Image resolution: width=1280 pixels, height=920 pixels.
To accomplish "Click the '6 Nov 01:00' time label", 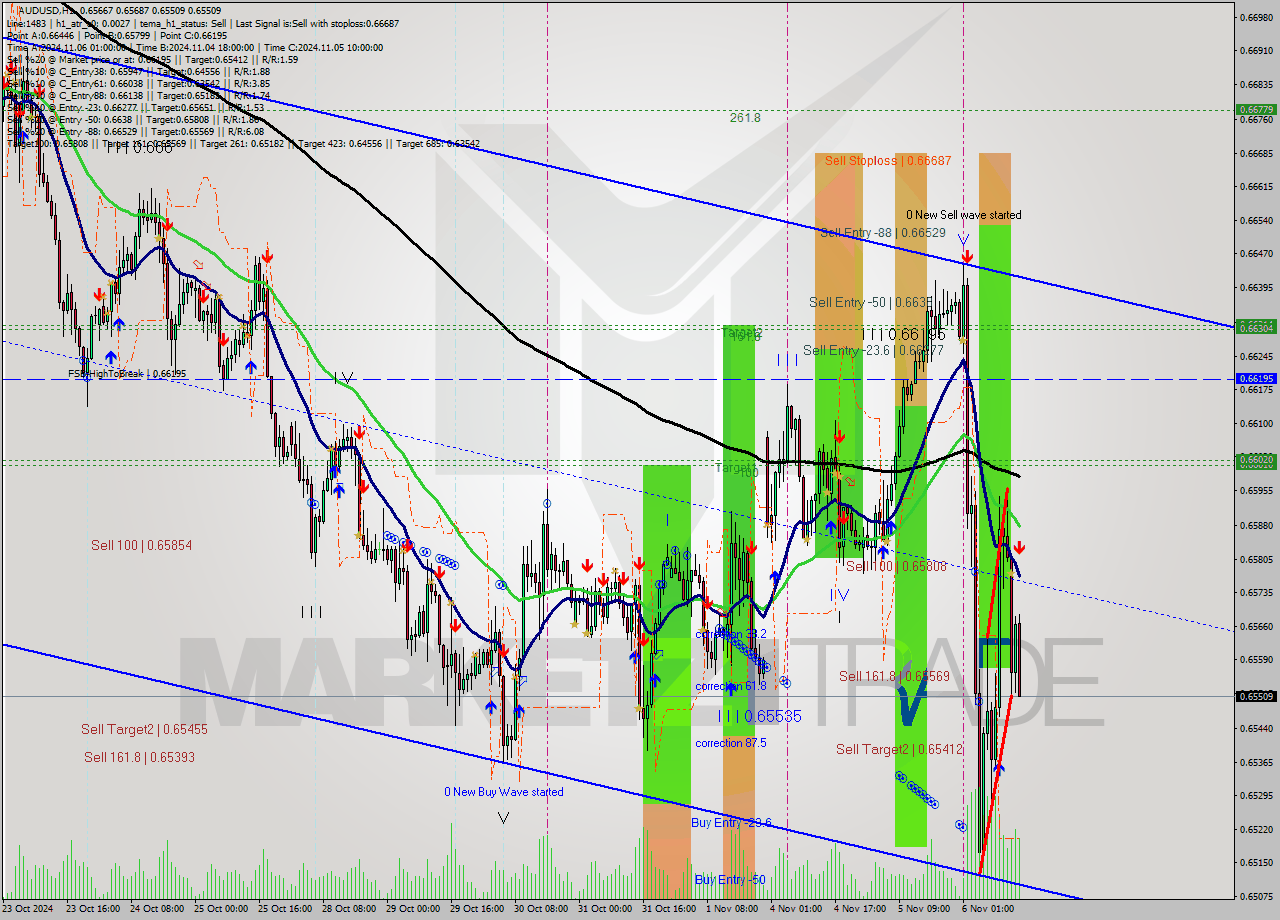I will tap(988, 909).
